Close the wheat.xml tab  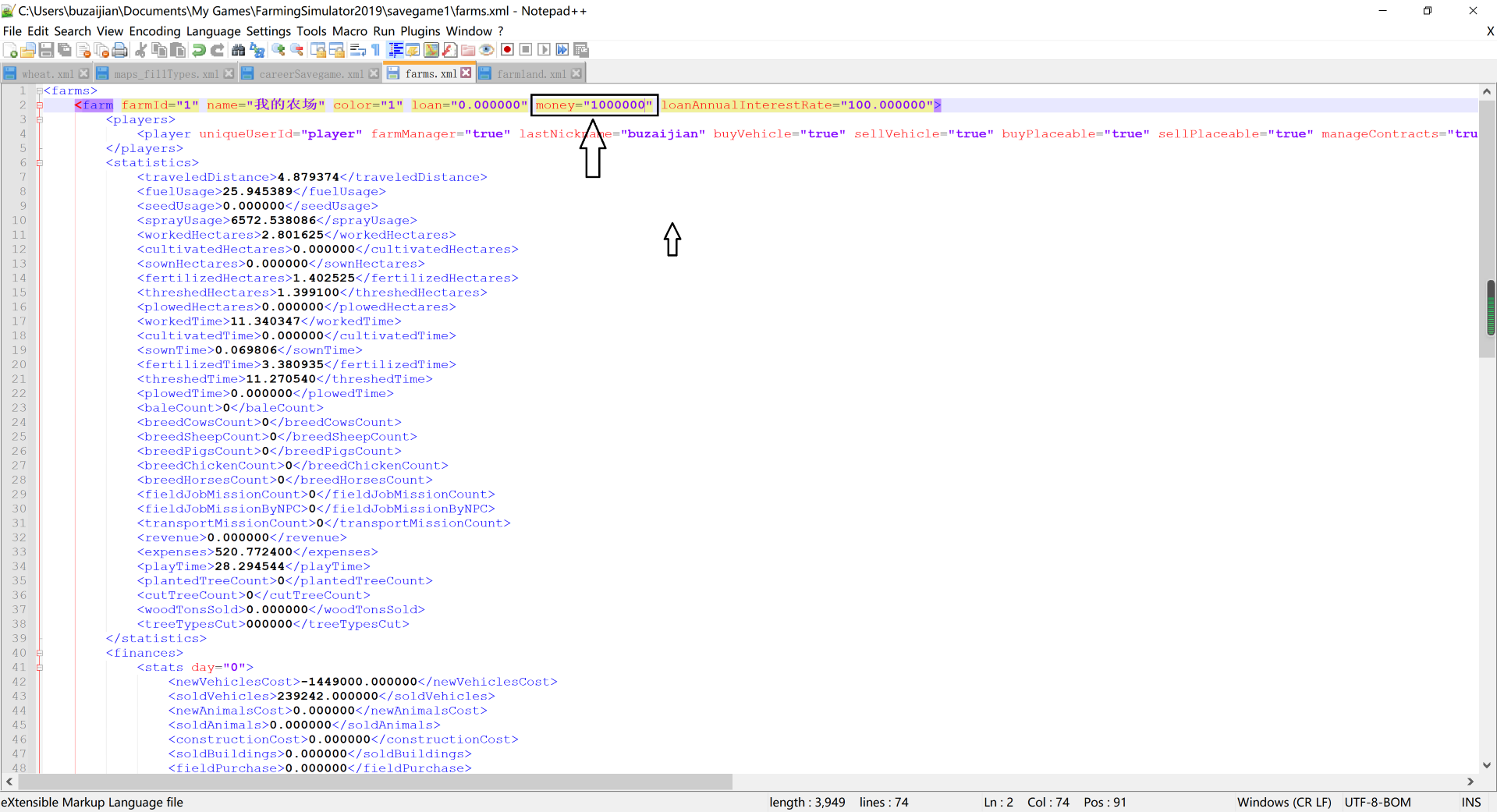point(84,73)
